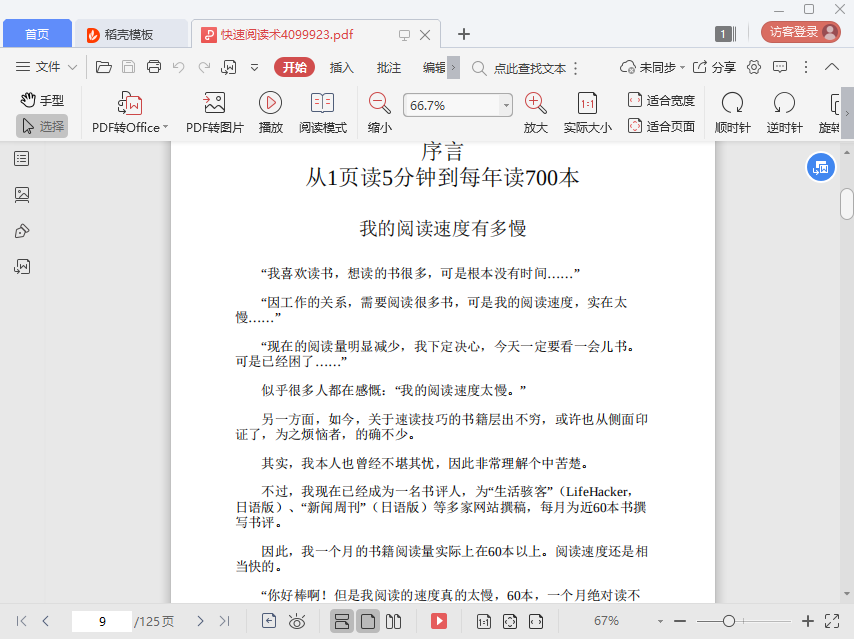Screen dimensions: 854x639
Task: Switch to the 编辑 ribbon tab
Action: pos(434,68)
